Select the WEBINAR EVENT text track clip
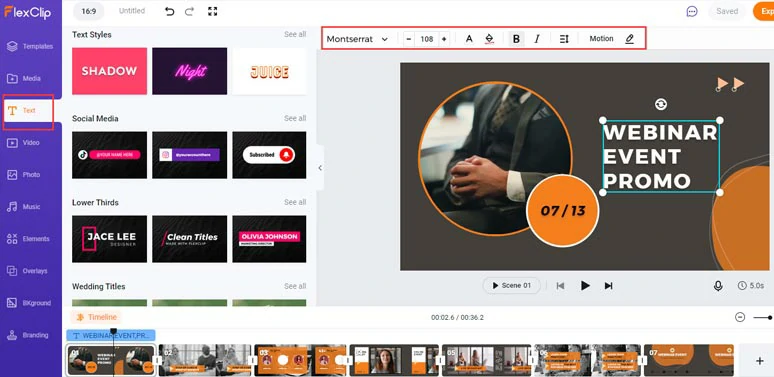 coord(111,336)
